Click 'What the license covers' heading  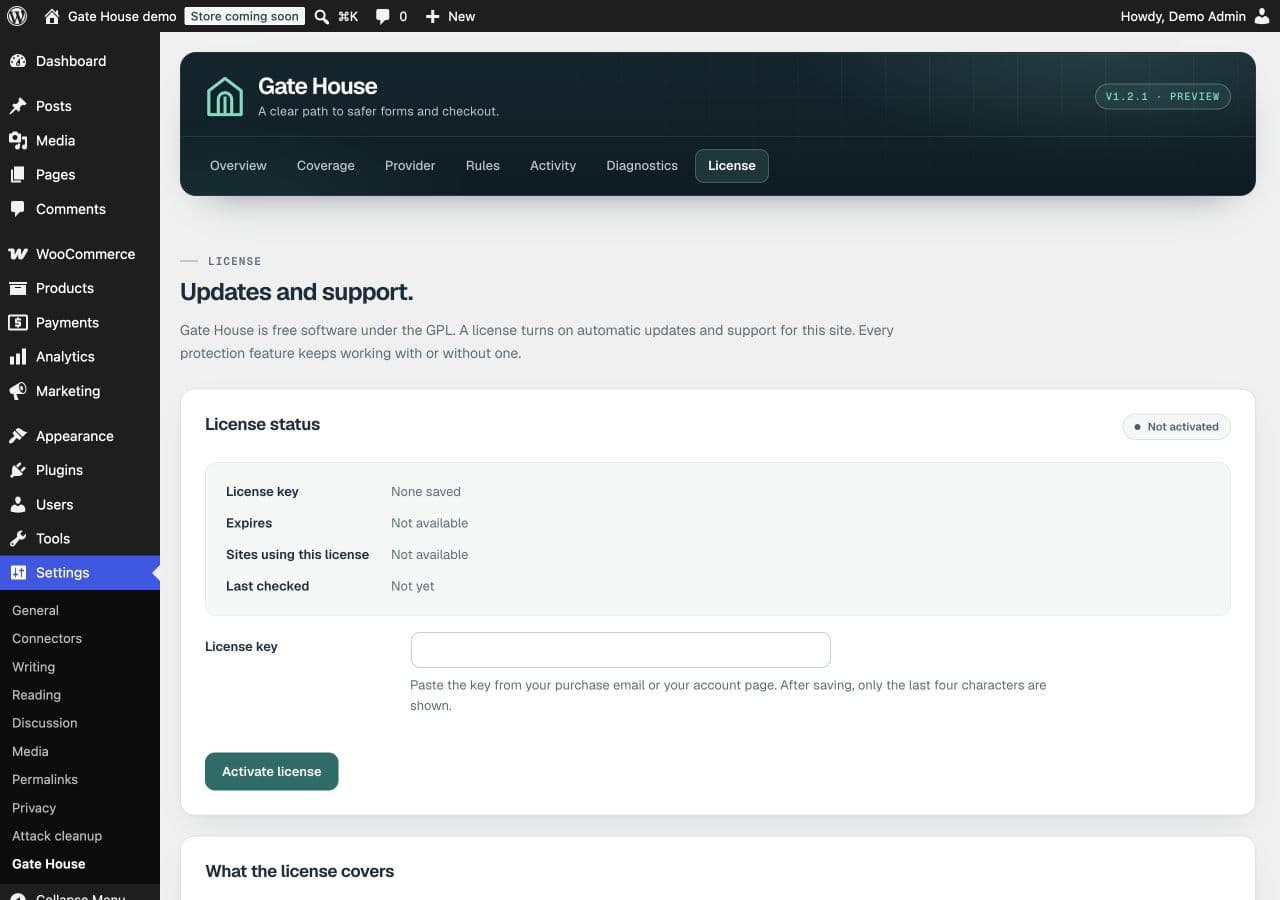pyautogui.click(x=300, y=871)
